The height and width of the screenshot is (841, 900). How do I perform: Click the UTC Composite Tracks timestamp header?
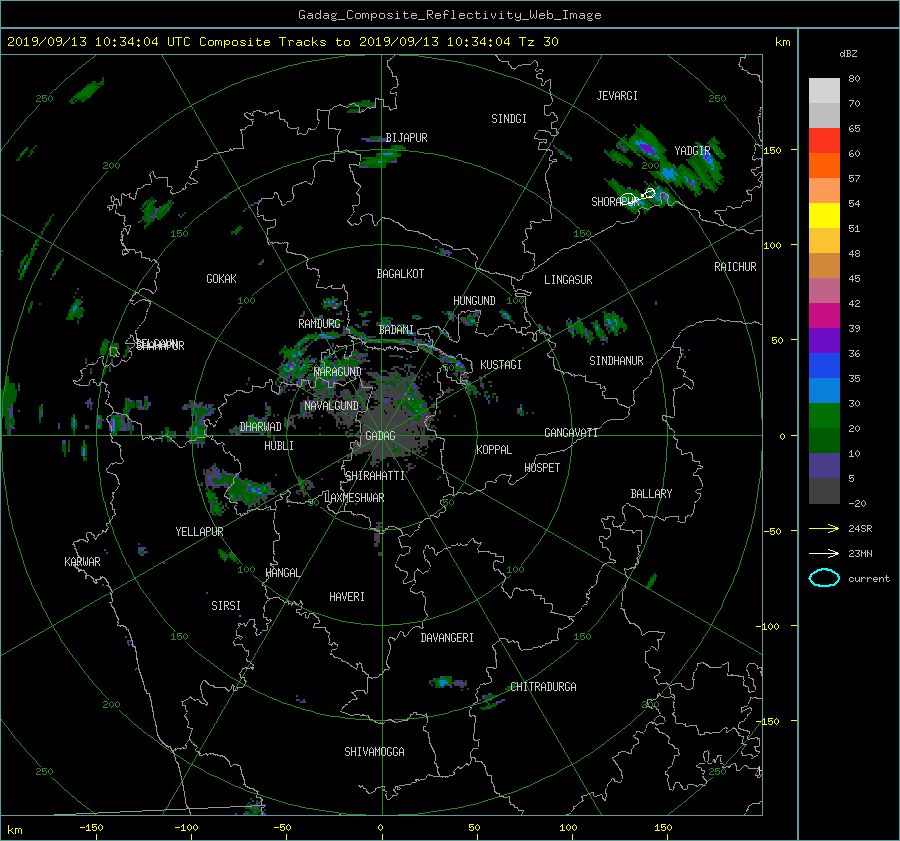(x=282, y=41)
